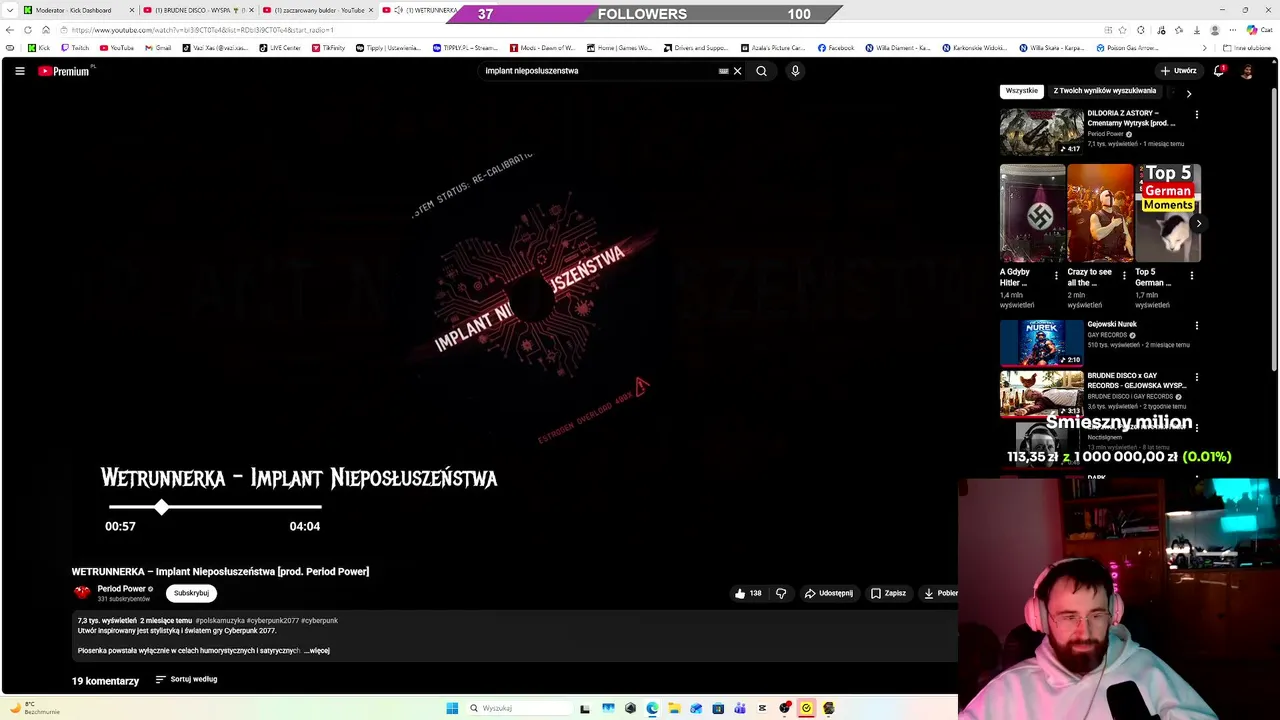
Task: Open the on-screen keyboard icon in search box
Action: click(x=723, y=71)
